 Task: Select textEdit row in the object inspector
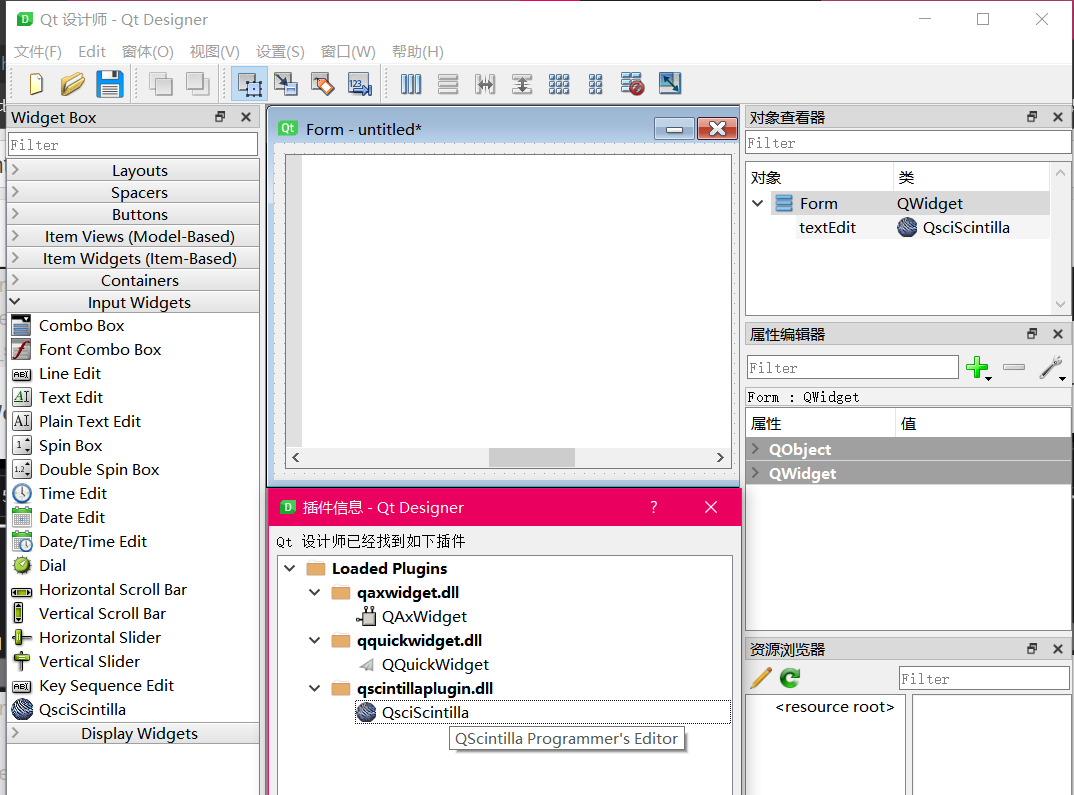coord(897,227)
